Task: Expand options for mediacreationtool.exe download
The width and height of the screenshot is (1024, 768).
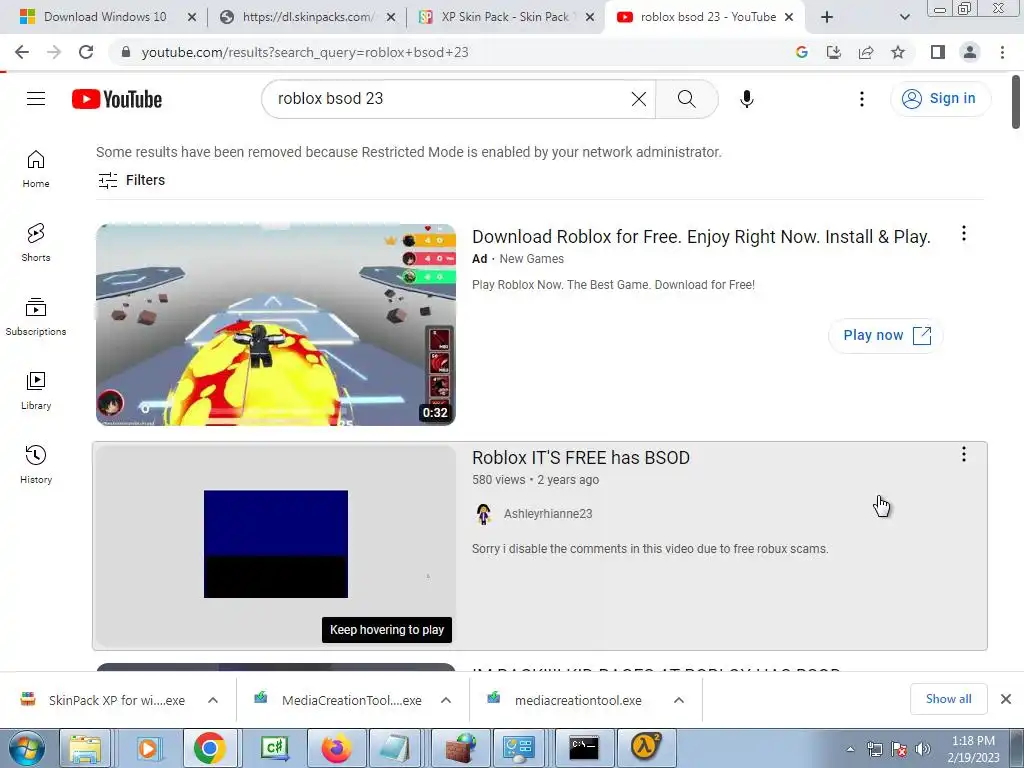Action: (x=679, y=700)
